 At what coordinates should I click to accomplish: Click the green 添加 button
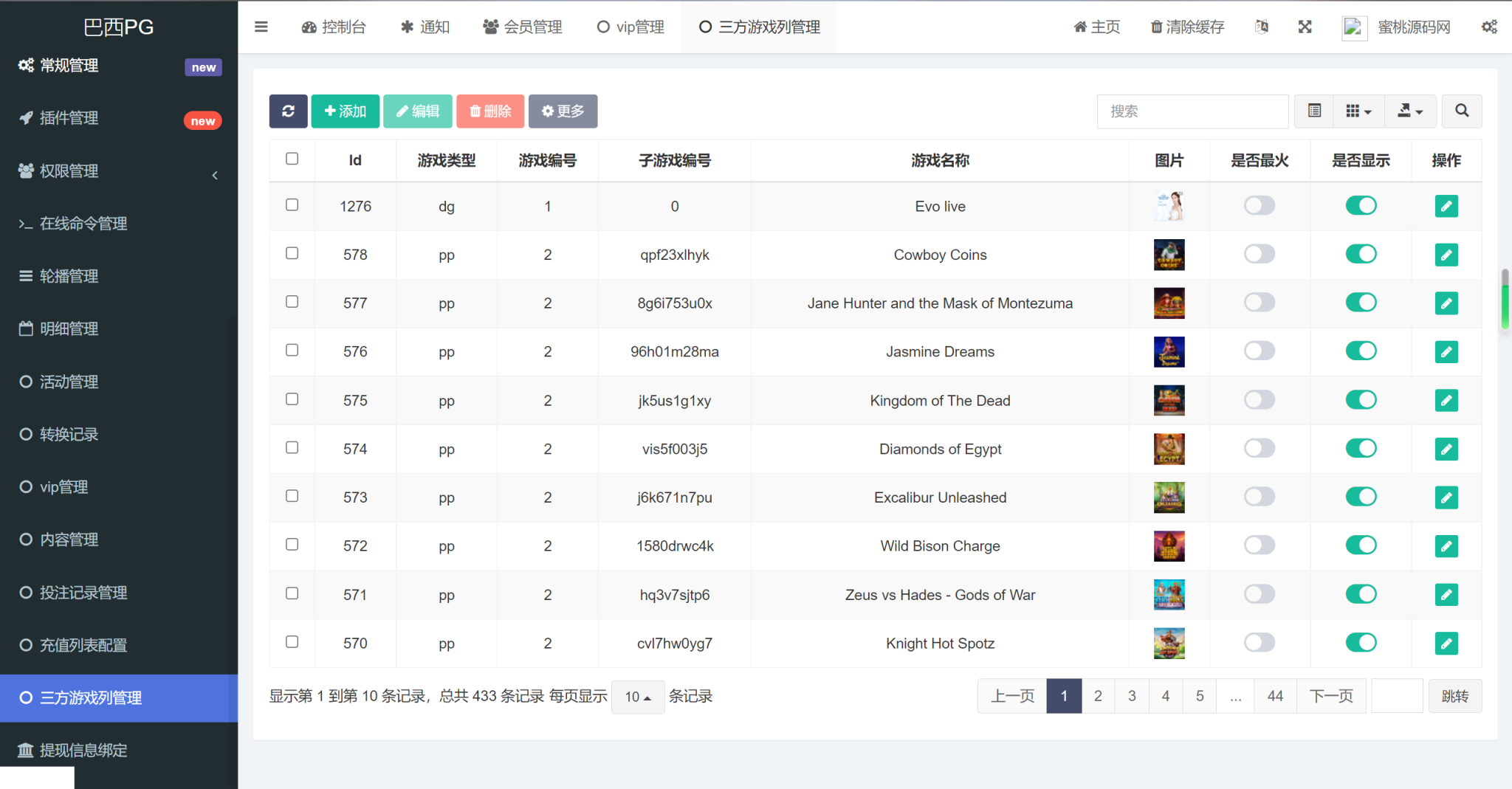pos(345,111)
